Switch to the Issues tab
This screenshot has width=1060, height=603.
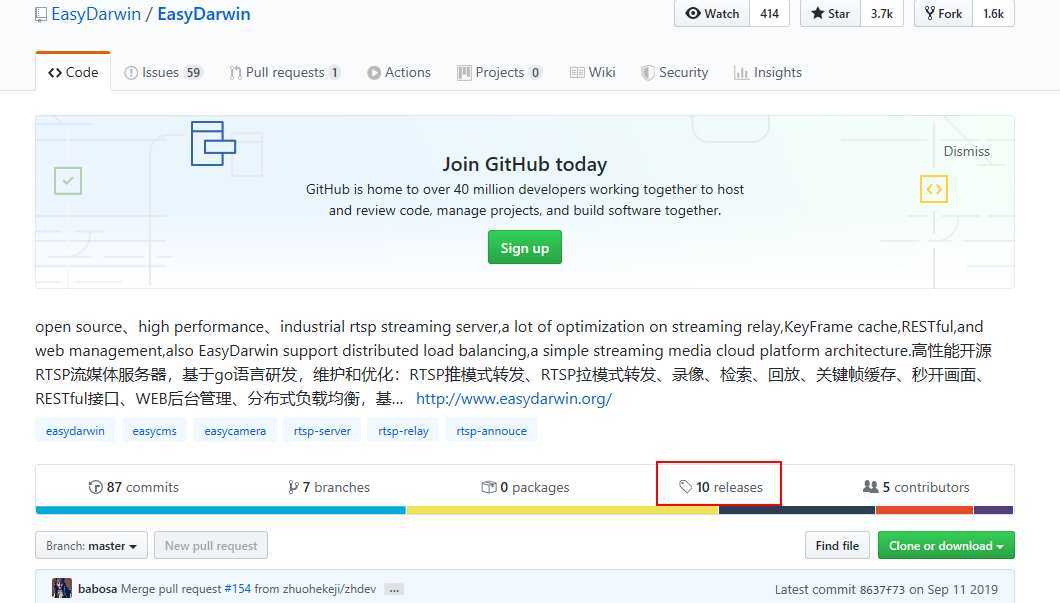(163, 72)
